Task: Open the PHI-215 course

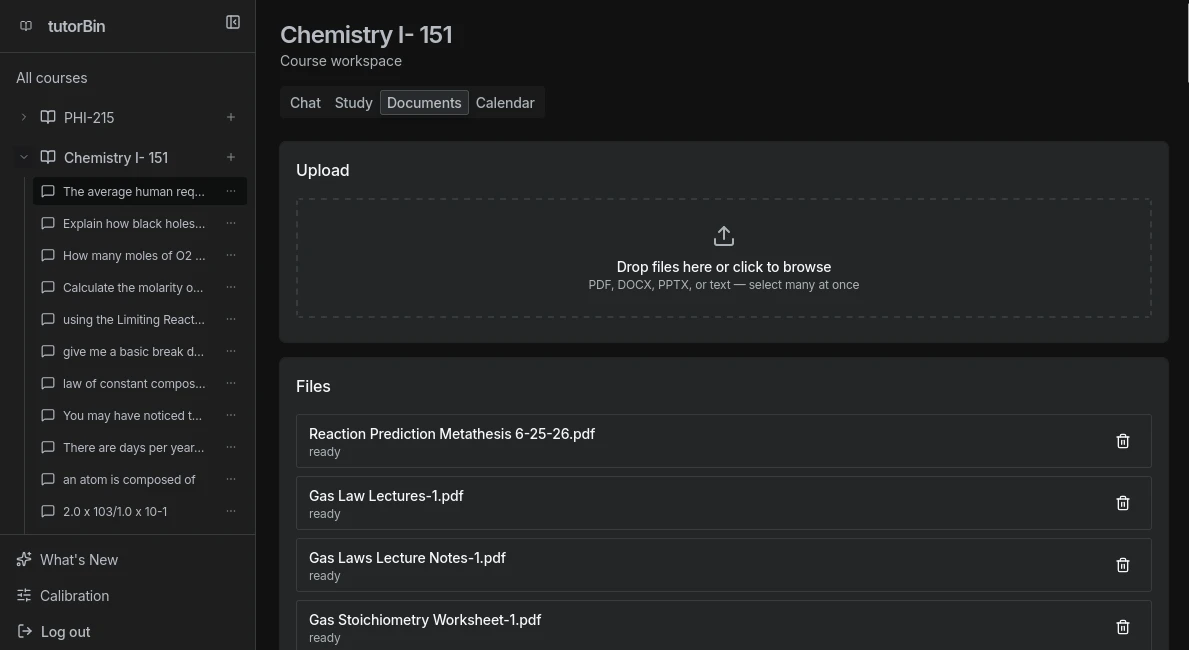Action: tap(89, 118)
